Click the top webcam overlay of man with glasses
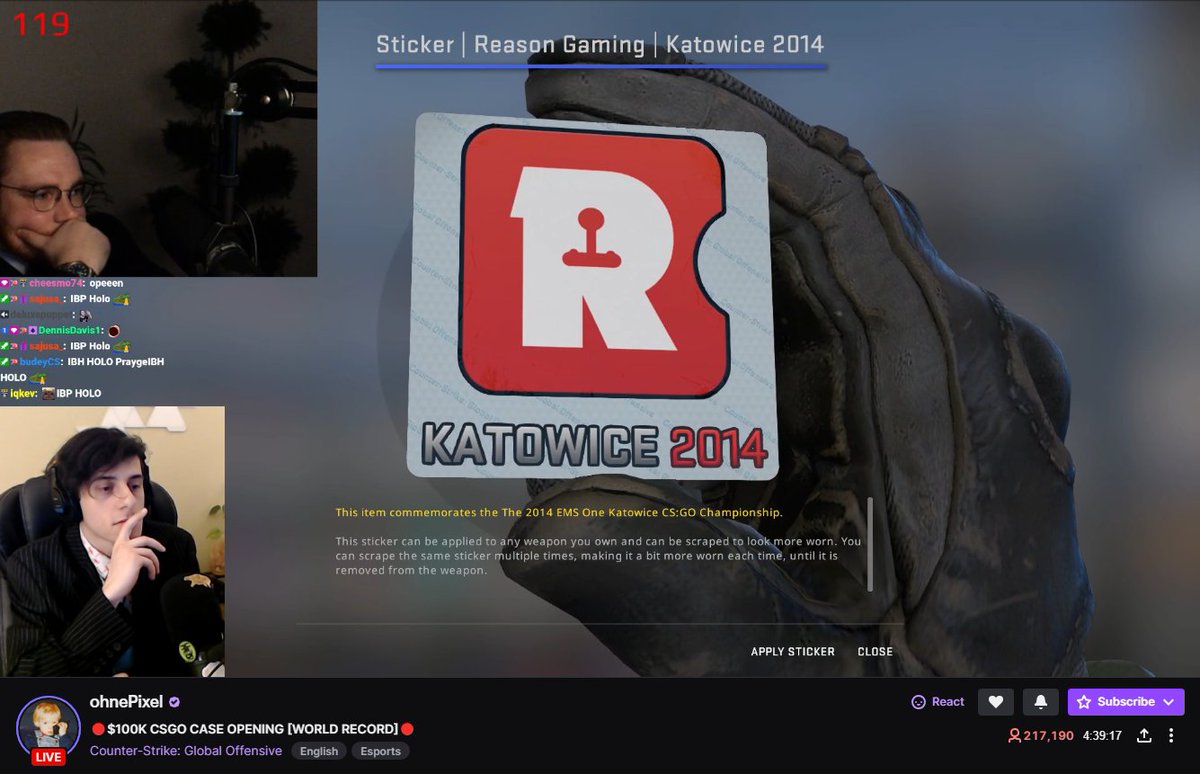The height and width of the screenshot is (774, 1200). tap(158, 138)
